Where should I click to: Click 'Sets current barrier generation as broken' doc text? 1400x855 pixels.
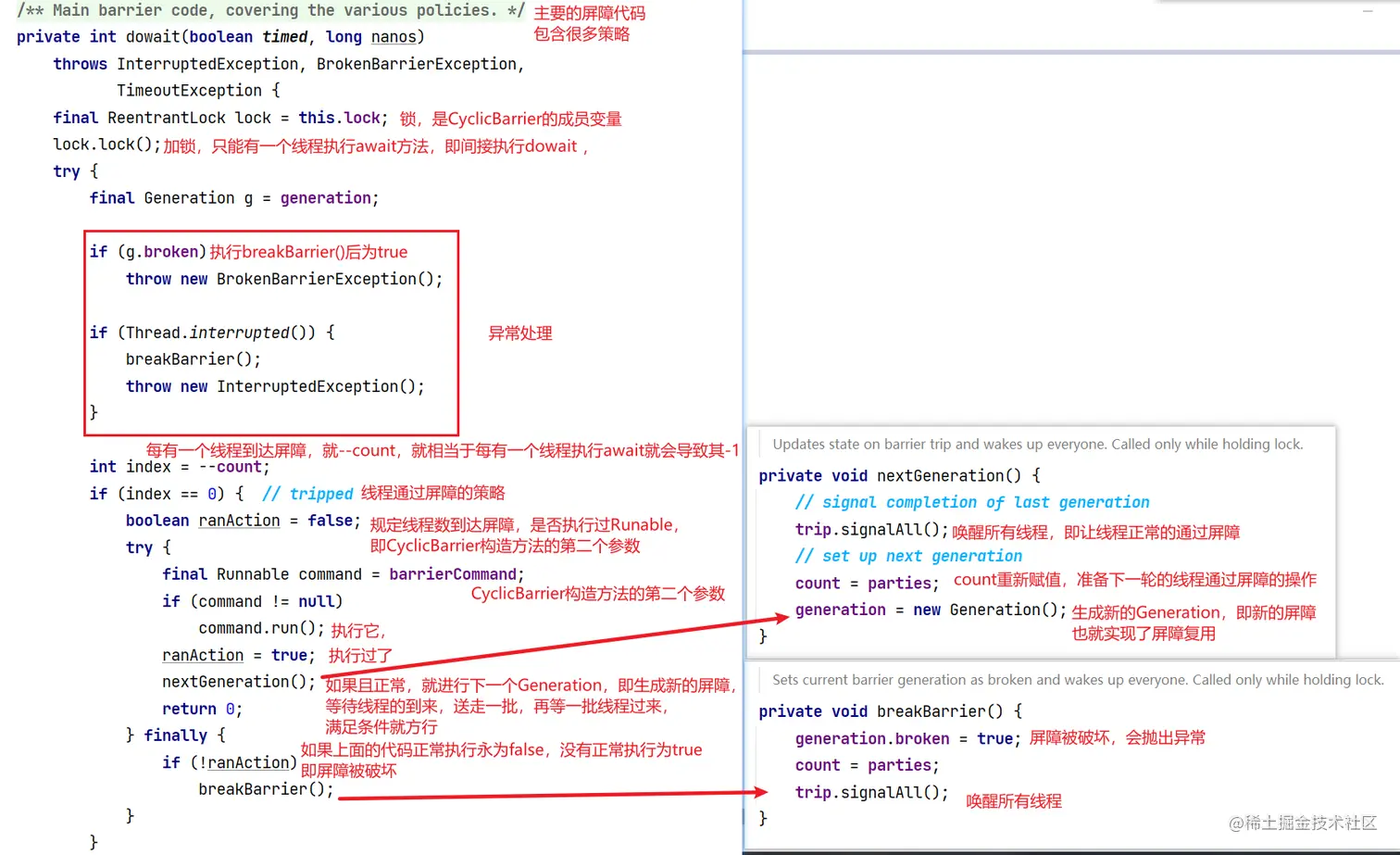coord(1079,680)
